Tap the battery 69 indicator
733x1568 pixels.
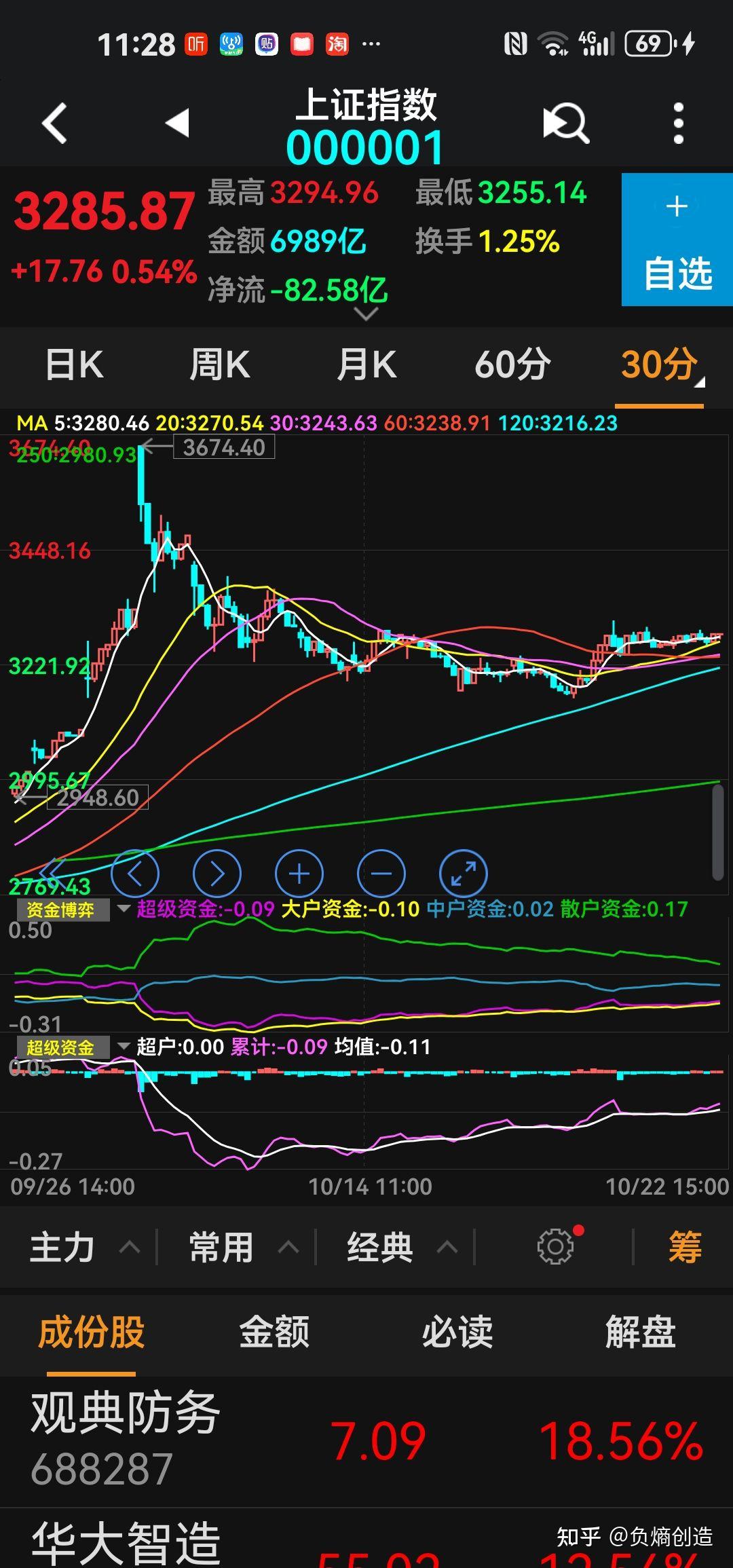650,44
